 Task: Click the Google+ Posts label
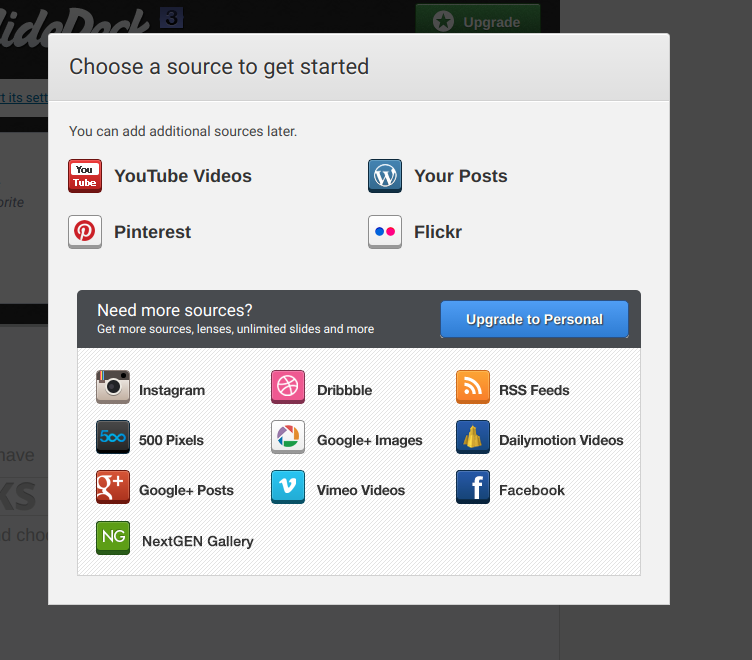point(186,490)
